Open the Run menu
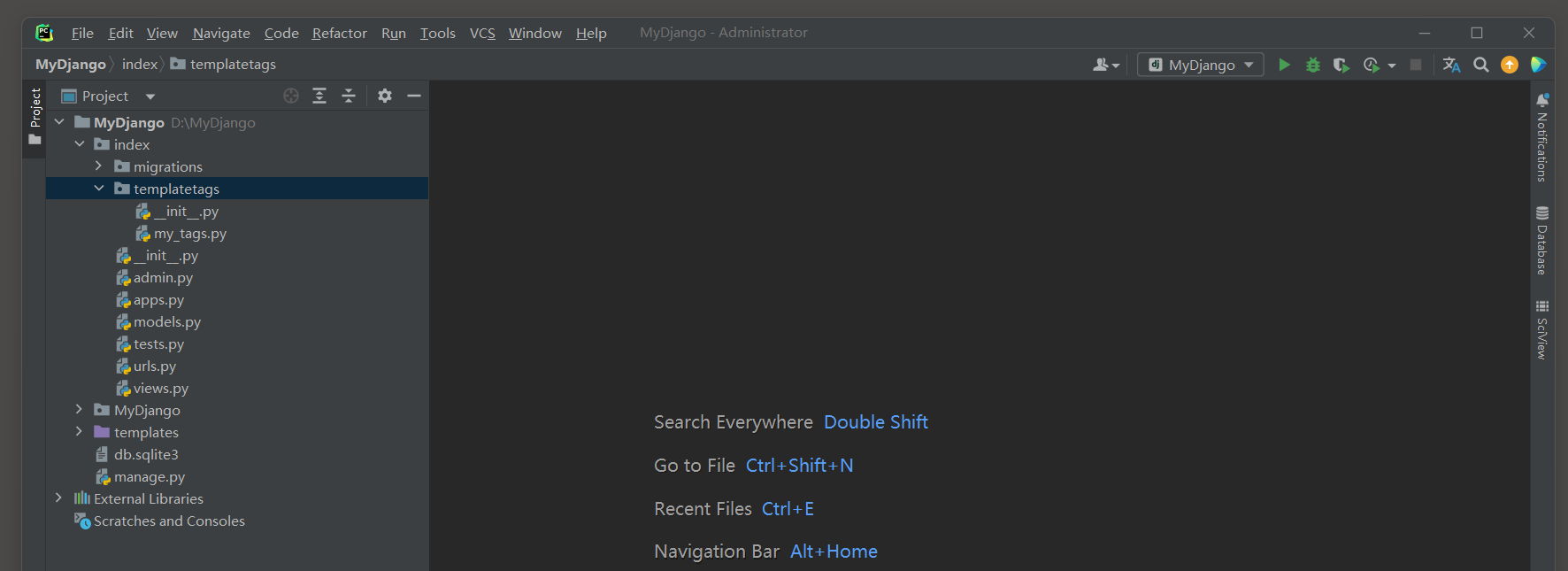Viewport: 1568px width, 571px height. [x=394, y=33]
